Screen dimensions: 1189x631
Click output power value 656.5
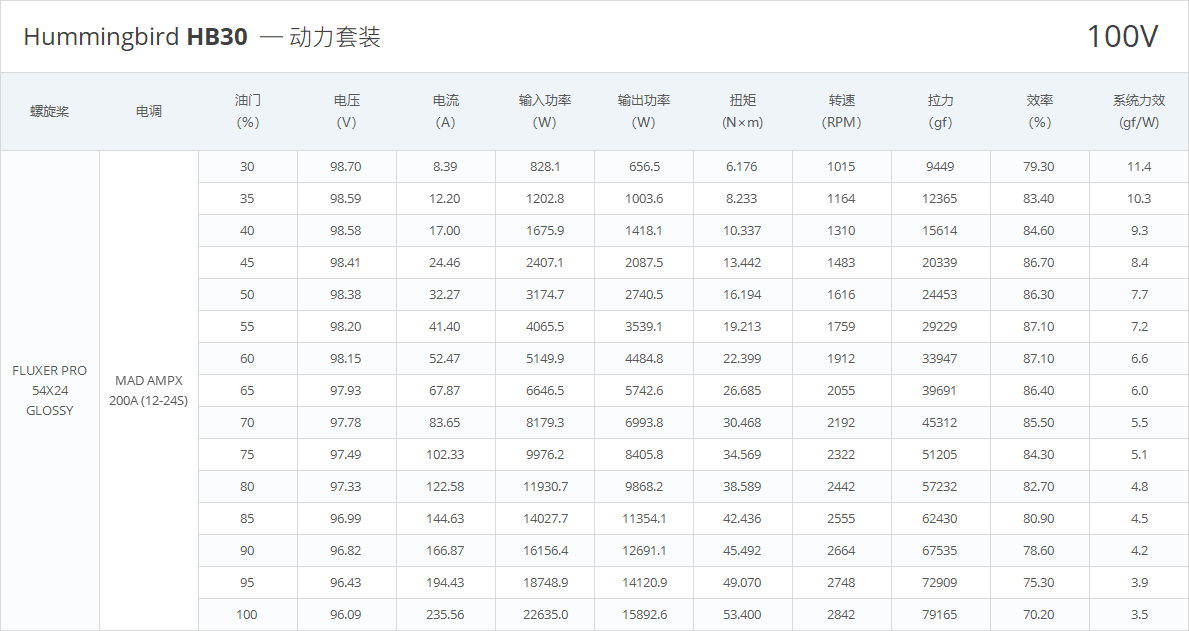point(644,167)
